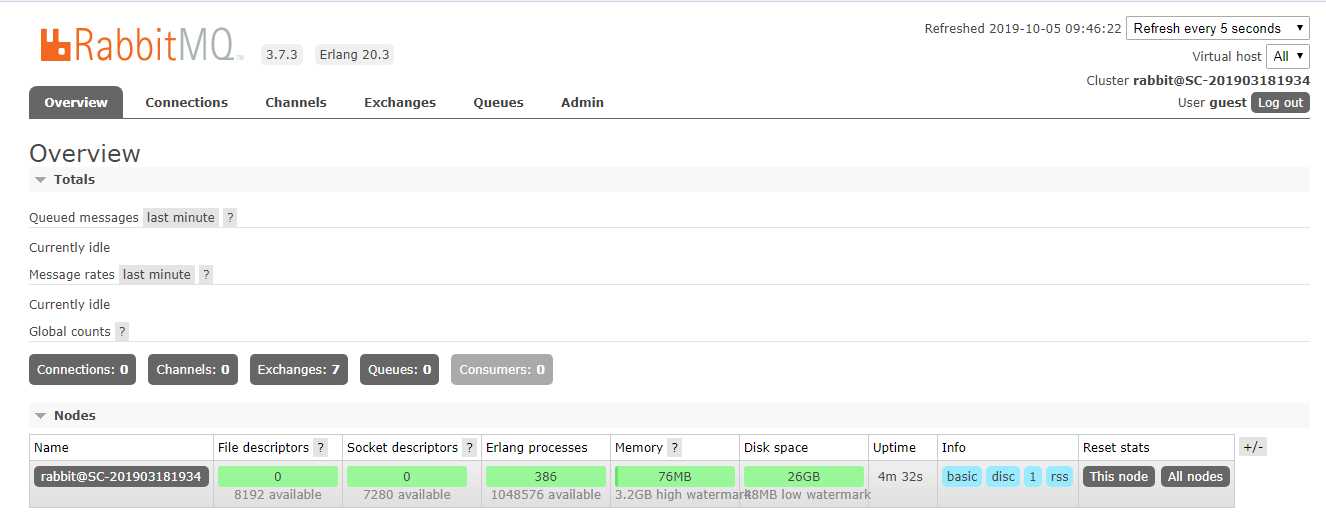Click the File descriptors usage bar

(x=278, y=476)
